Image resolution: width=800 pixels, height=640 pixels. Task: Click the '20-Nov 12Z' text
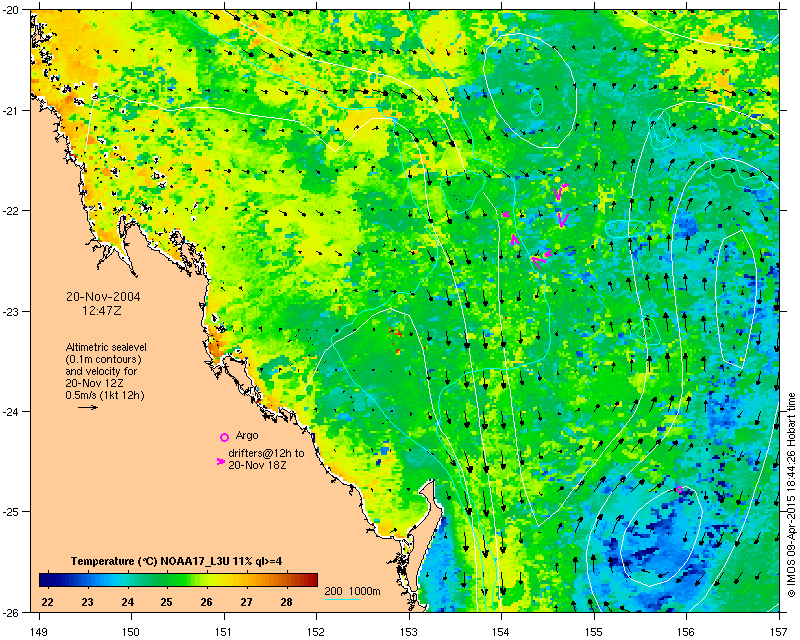coord(94,383)
